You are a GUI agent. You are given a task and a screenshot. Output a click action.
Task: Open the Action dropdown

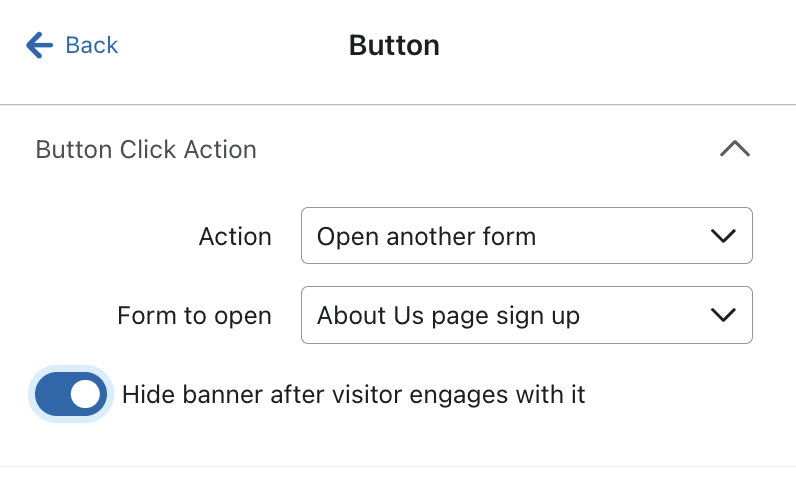(526, 236)
